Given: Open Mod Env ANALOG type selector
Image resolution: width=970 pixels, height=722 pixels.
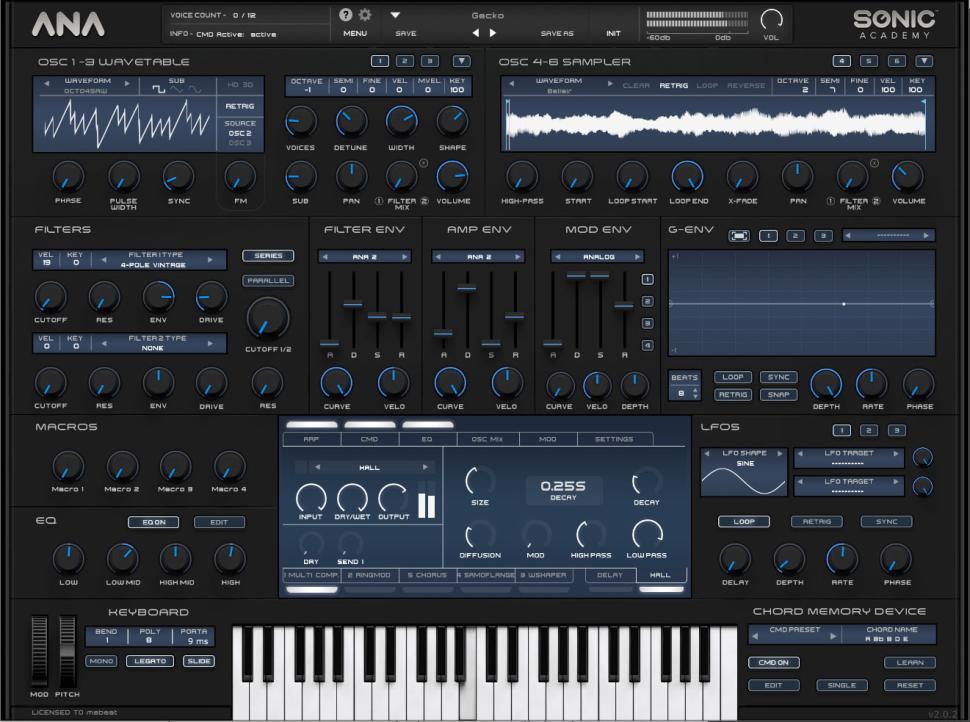Looking at the screenshot, I should [x=598, y=257].
